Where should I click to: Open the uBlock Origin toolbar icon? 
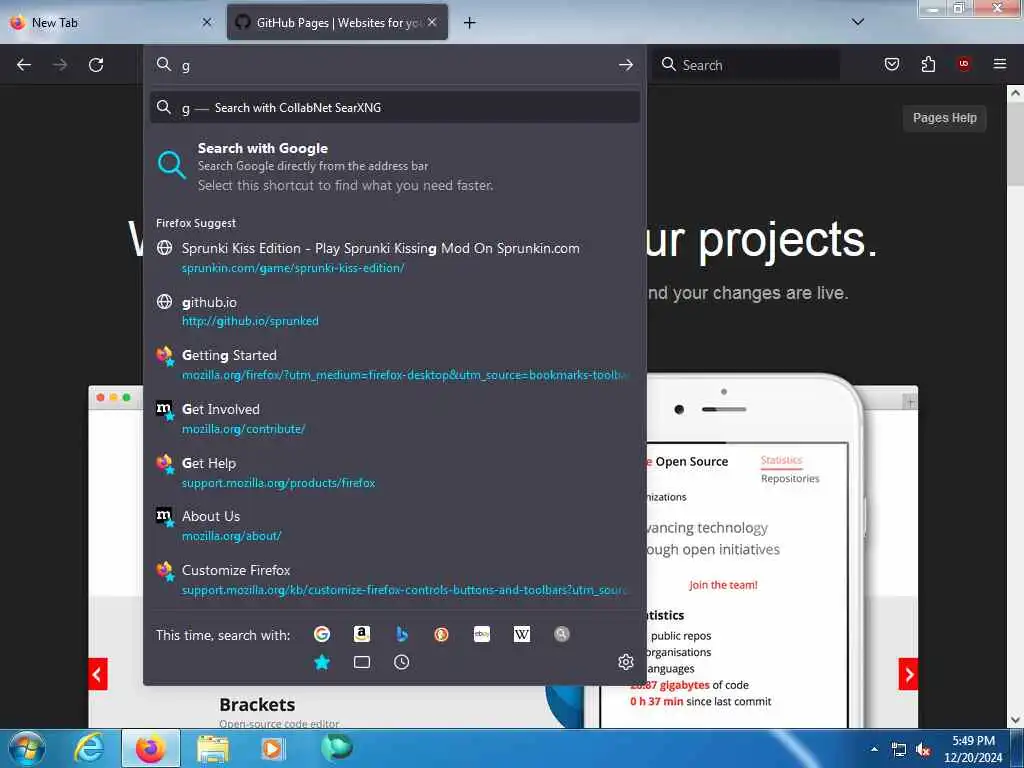[963, 64]
